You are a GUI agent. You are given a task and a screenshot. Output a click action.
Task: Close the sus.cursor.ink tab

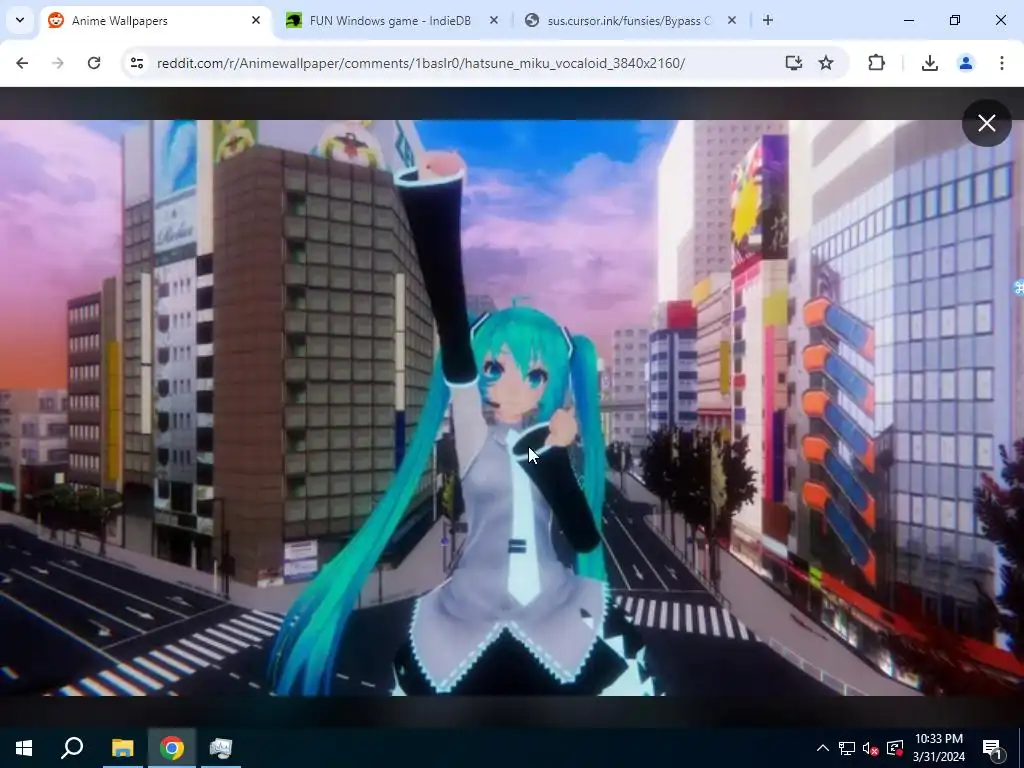(731, 20)
